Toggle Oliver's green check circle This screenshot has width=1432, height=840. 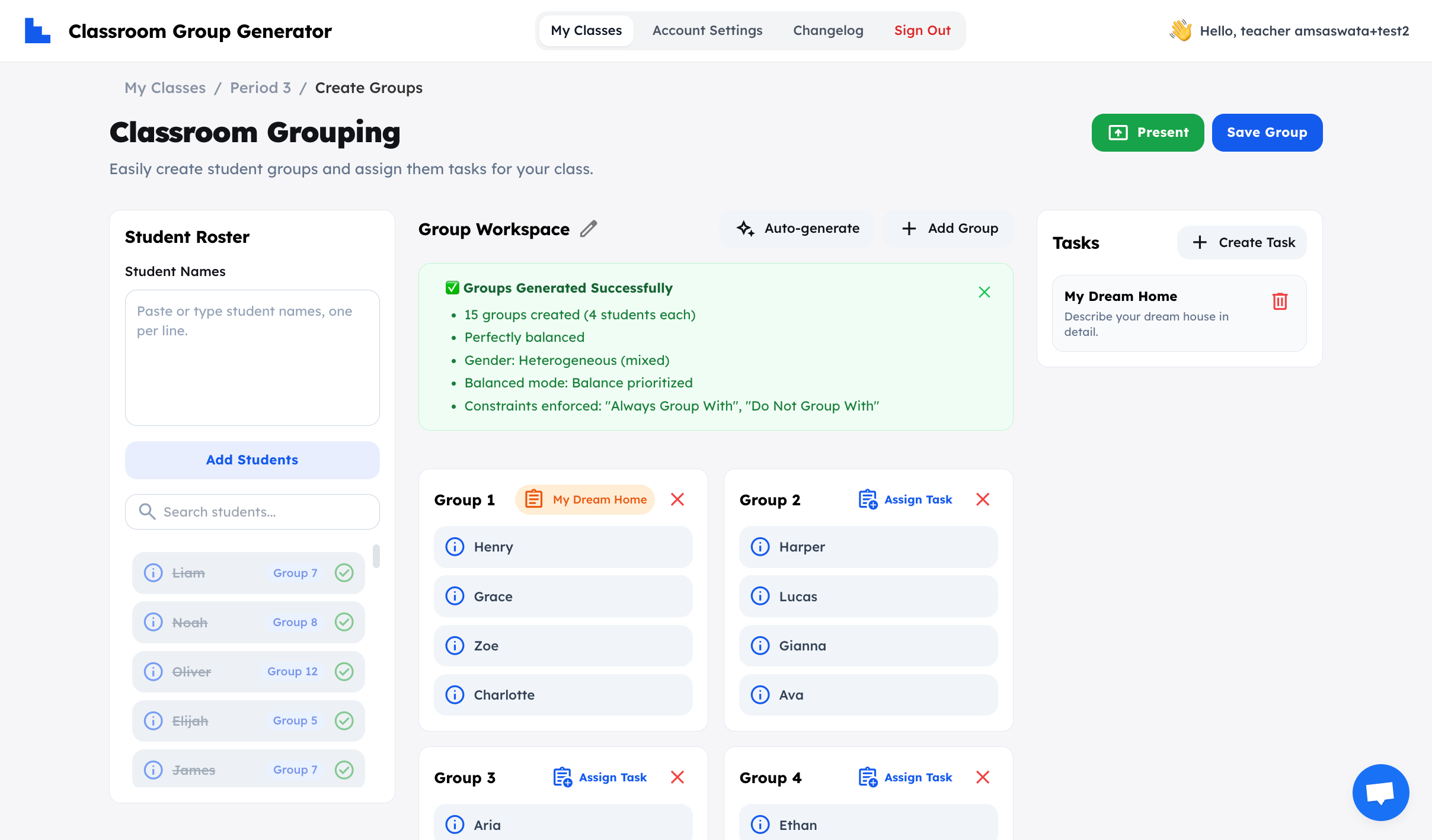pos(344,672)
